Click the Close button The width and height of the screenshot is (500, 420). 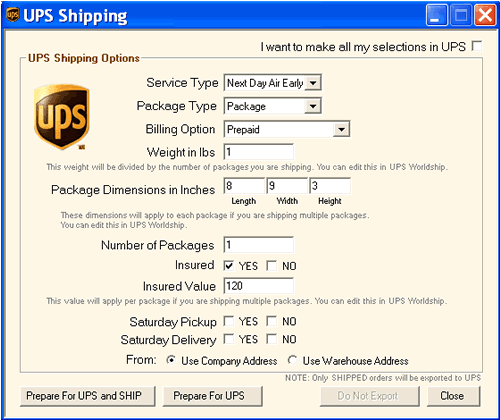(x=453, y=396)
